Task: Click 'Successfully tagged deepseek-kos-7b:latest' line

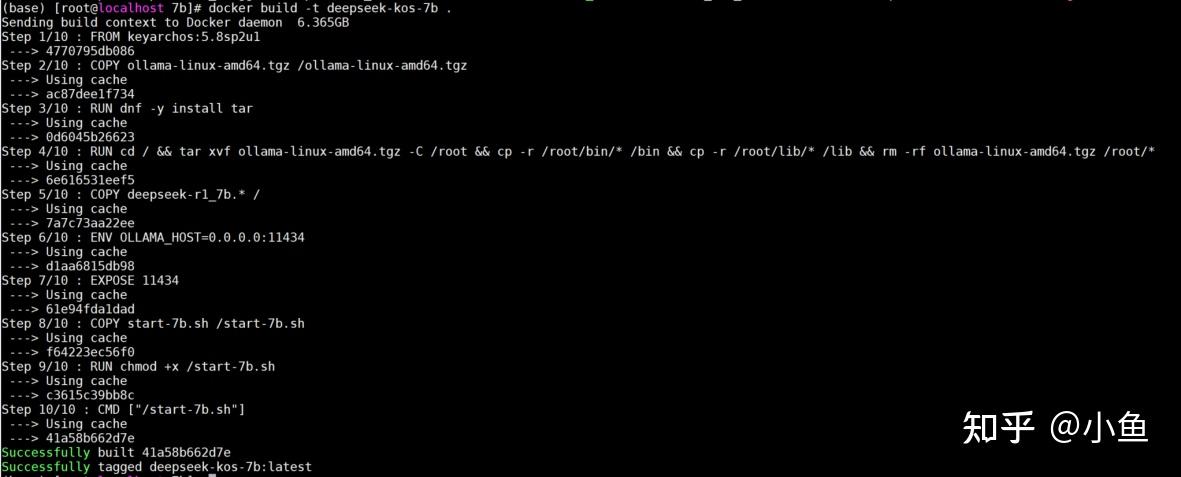Action: [157, 466]
